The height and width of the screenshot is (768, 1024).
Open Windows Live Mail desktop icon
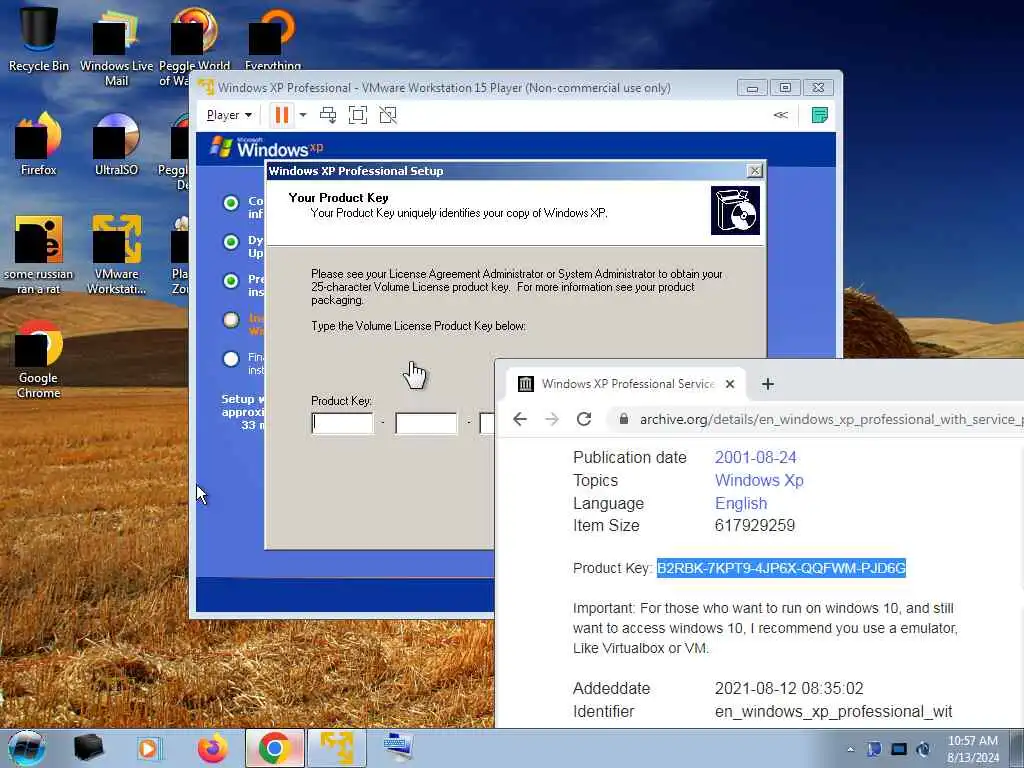[x=116, y=47]
